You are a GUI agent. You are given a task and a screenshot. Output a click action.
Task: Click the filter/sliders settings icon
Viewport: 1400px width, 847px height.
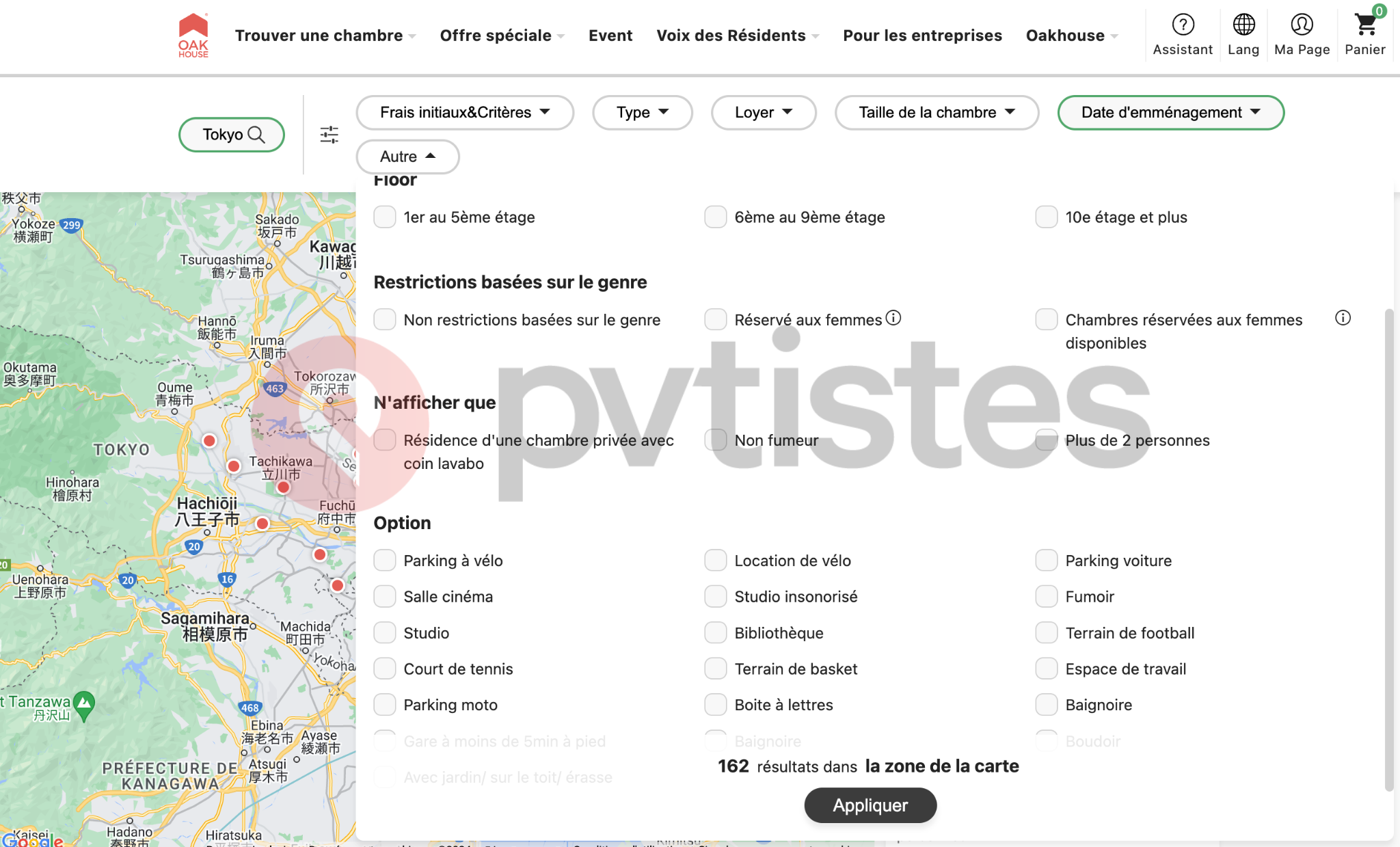click(x=329, y=134)
